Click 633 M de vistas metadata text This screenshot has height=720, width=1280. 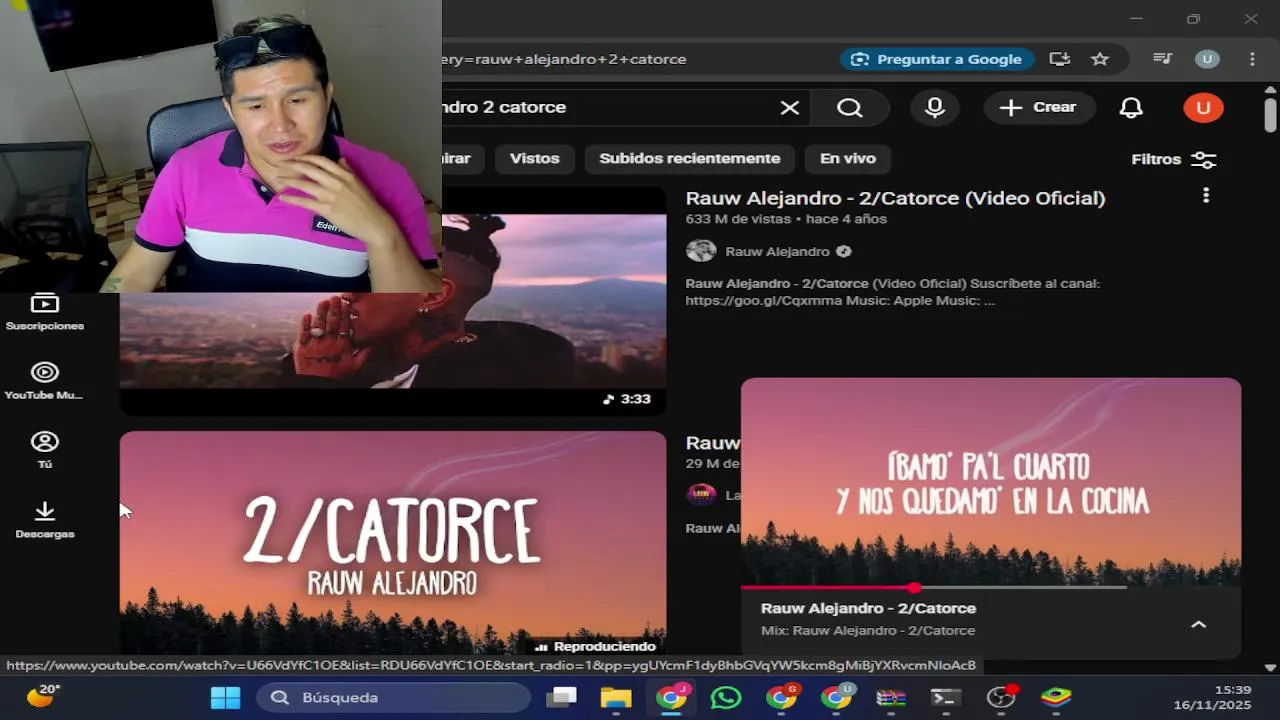(x=737, y=219)
